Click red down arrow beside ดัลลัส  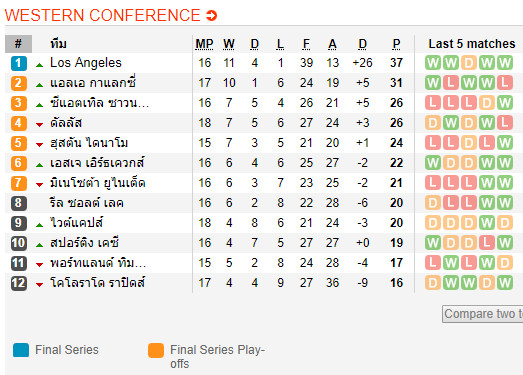point(39,125)
